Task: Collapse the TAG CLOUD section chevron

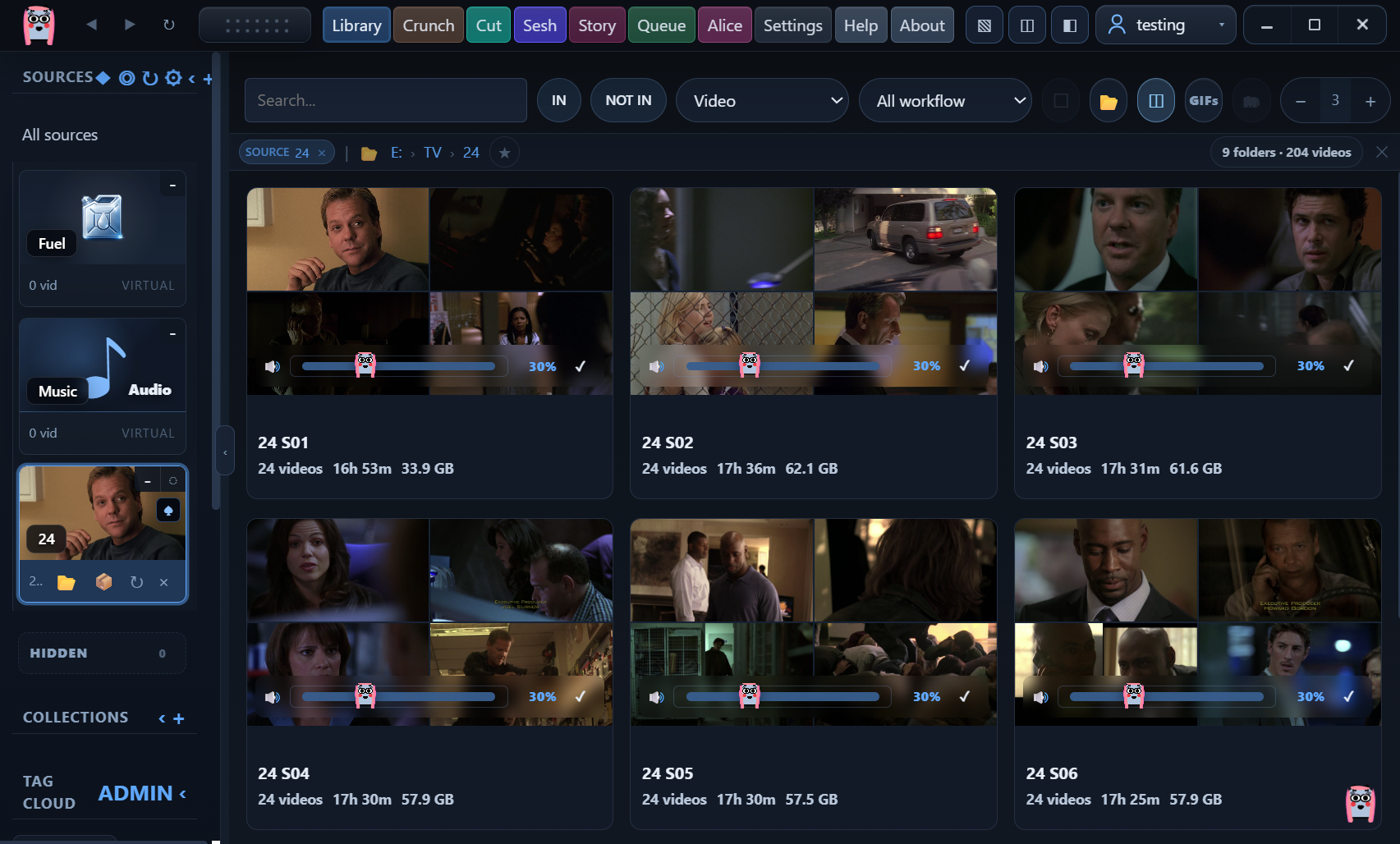Action: [182, 794]
